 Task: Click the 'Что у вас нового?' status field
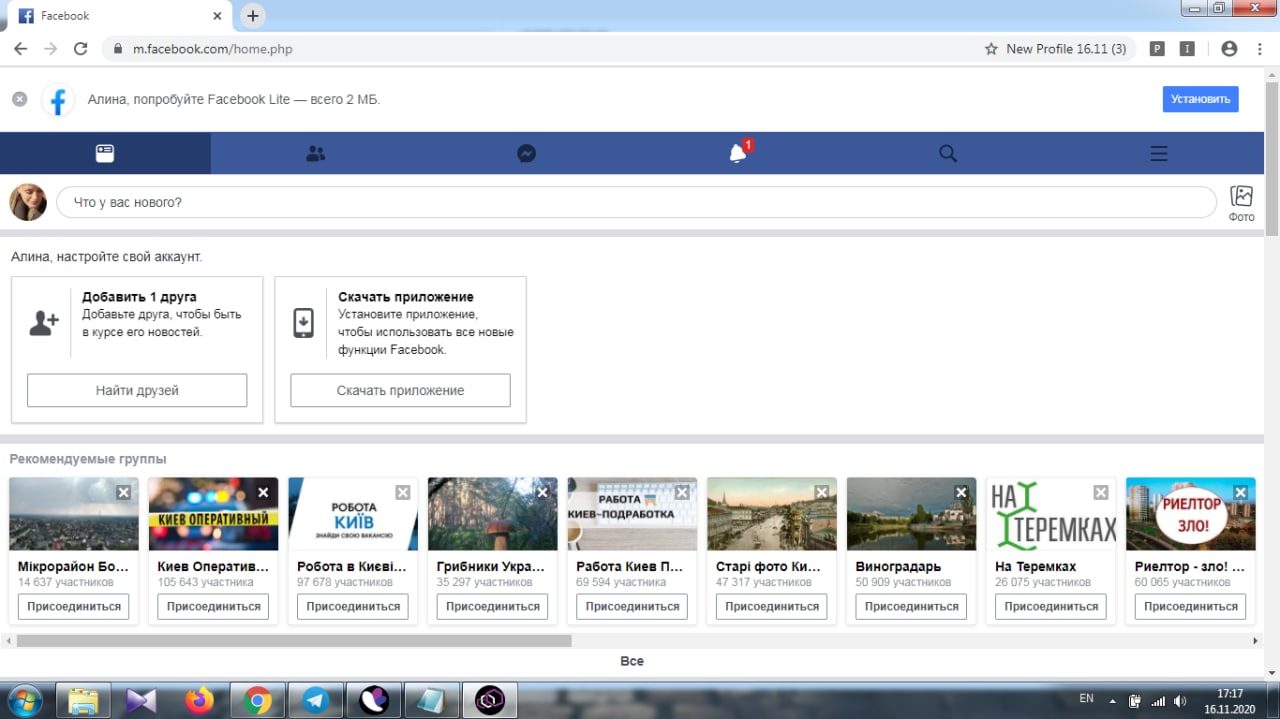[x=636, y=202]
